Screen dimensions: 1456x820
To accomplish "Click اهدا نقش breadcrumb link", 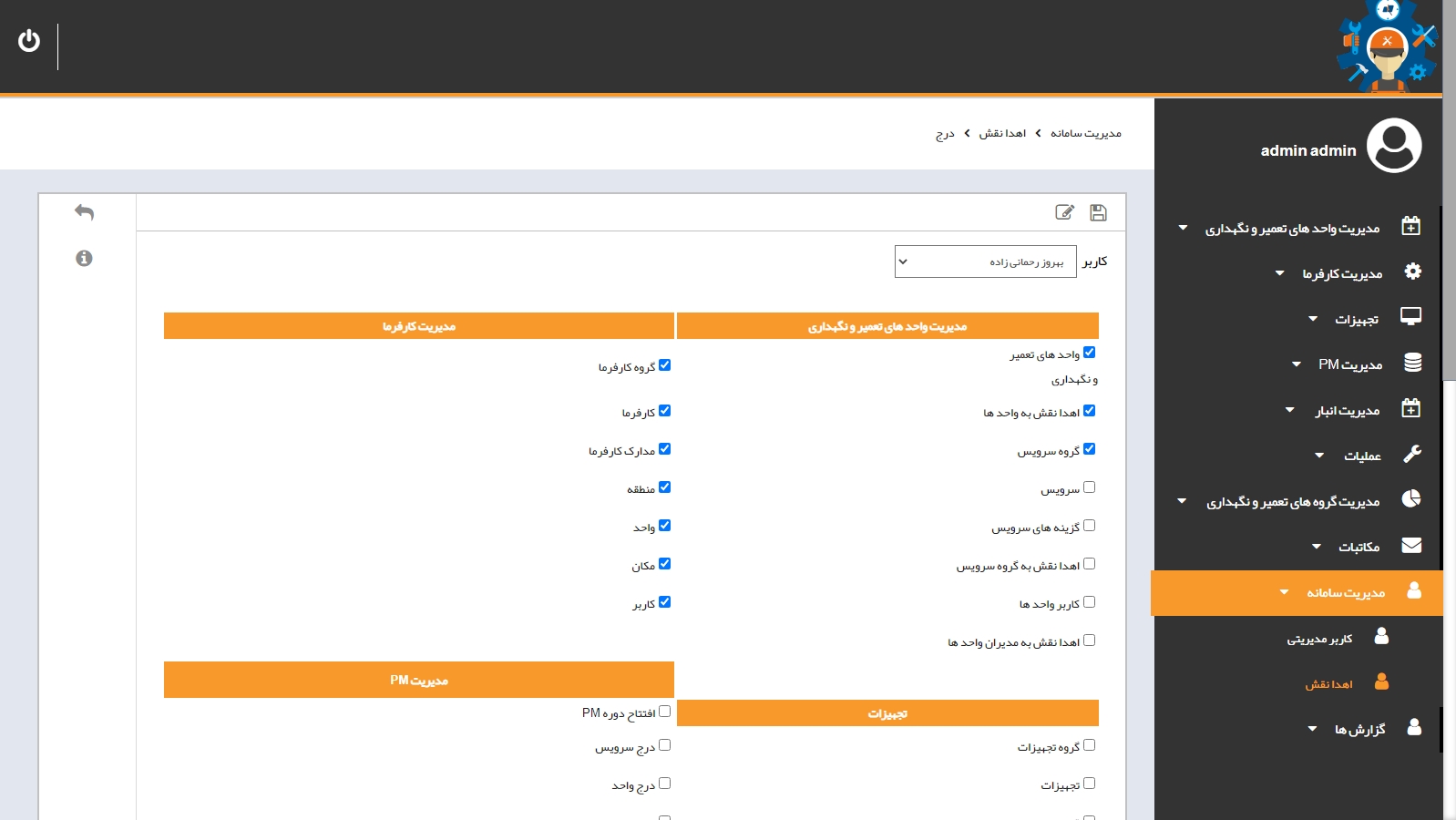I will [x=1002, y=134].
